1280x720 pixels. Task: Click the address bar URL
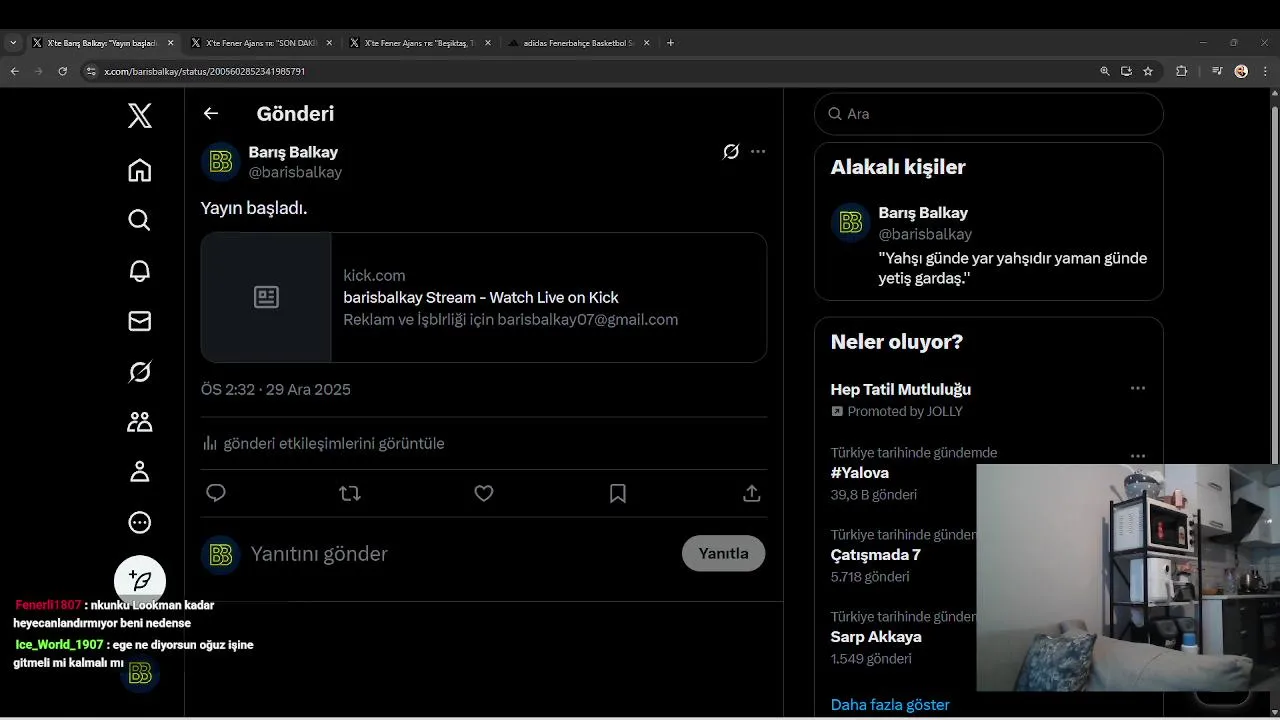205,72
